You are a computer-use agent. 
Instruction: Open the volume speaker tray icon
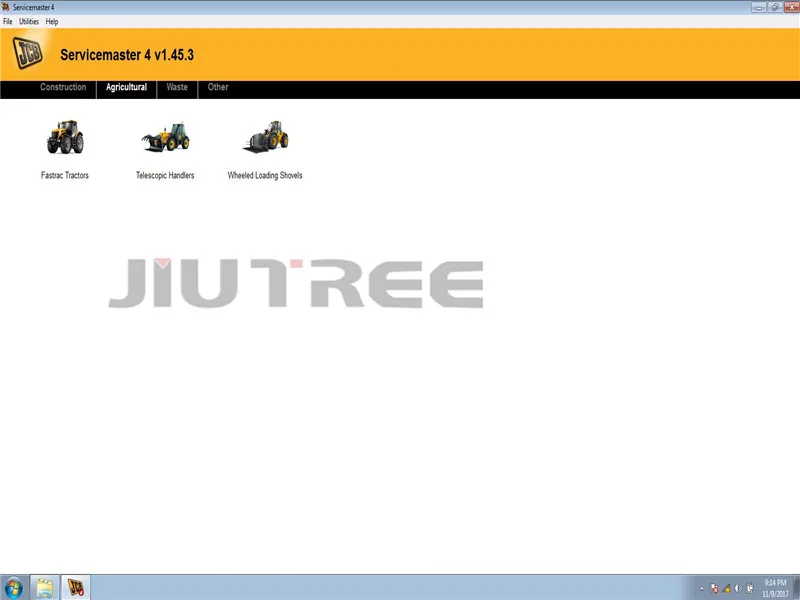tap(738, 589)
